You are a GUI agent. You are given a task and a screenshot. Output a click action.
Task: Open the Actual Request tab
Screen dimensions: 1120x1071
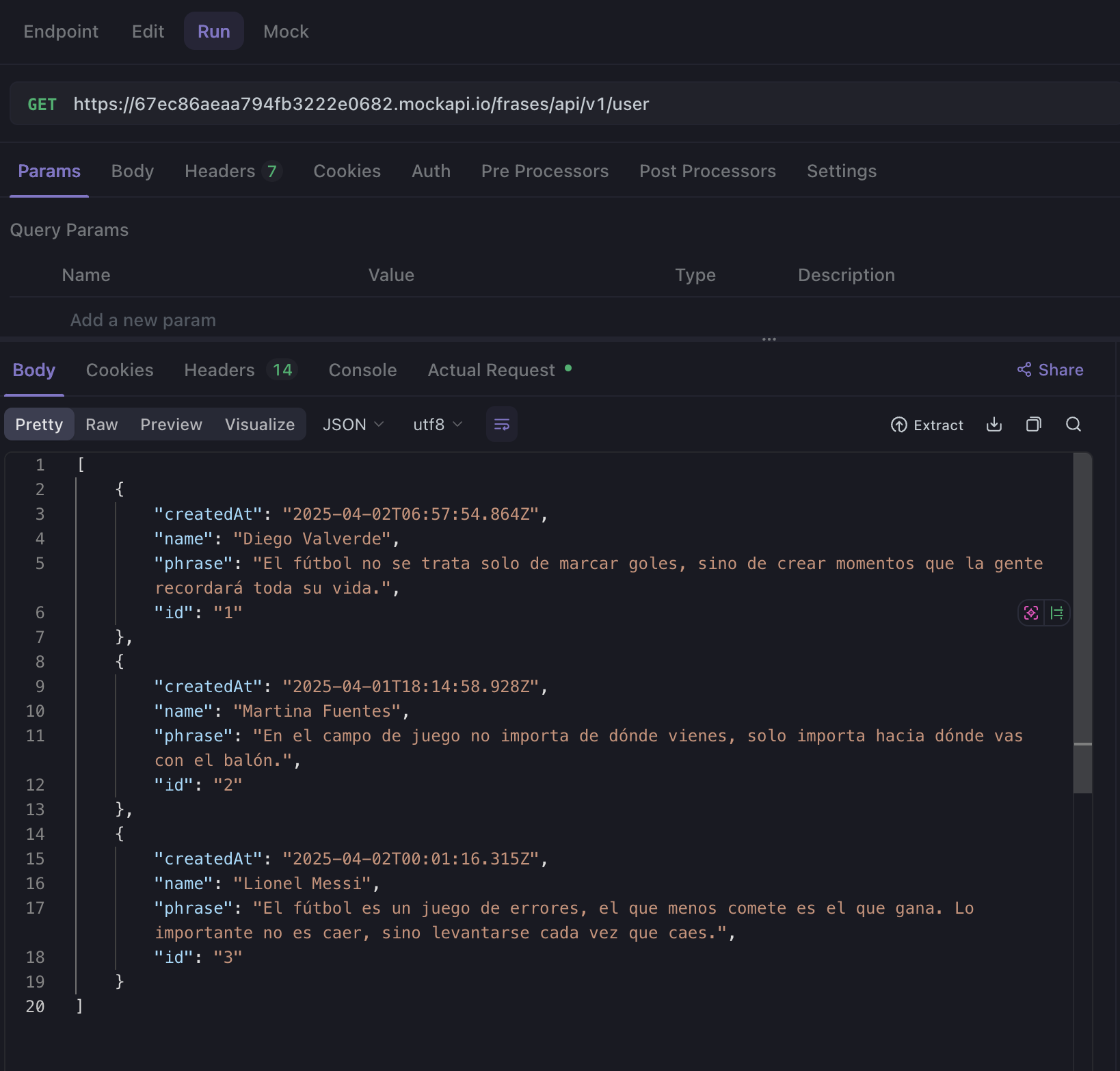pos(499,370)
